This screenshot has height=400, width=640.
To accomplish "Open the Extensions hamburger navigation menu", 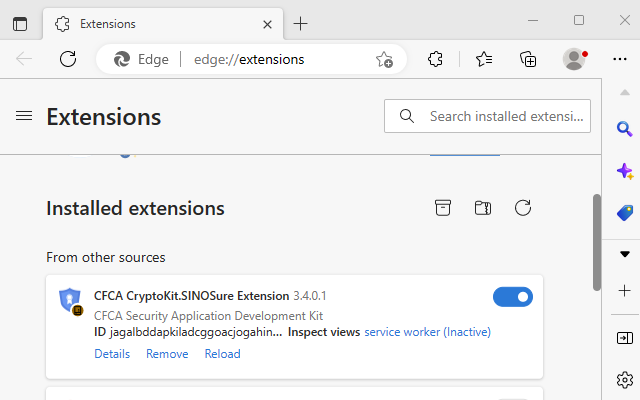I will pyautogui.click(x=24, y=116).
